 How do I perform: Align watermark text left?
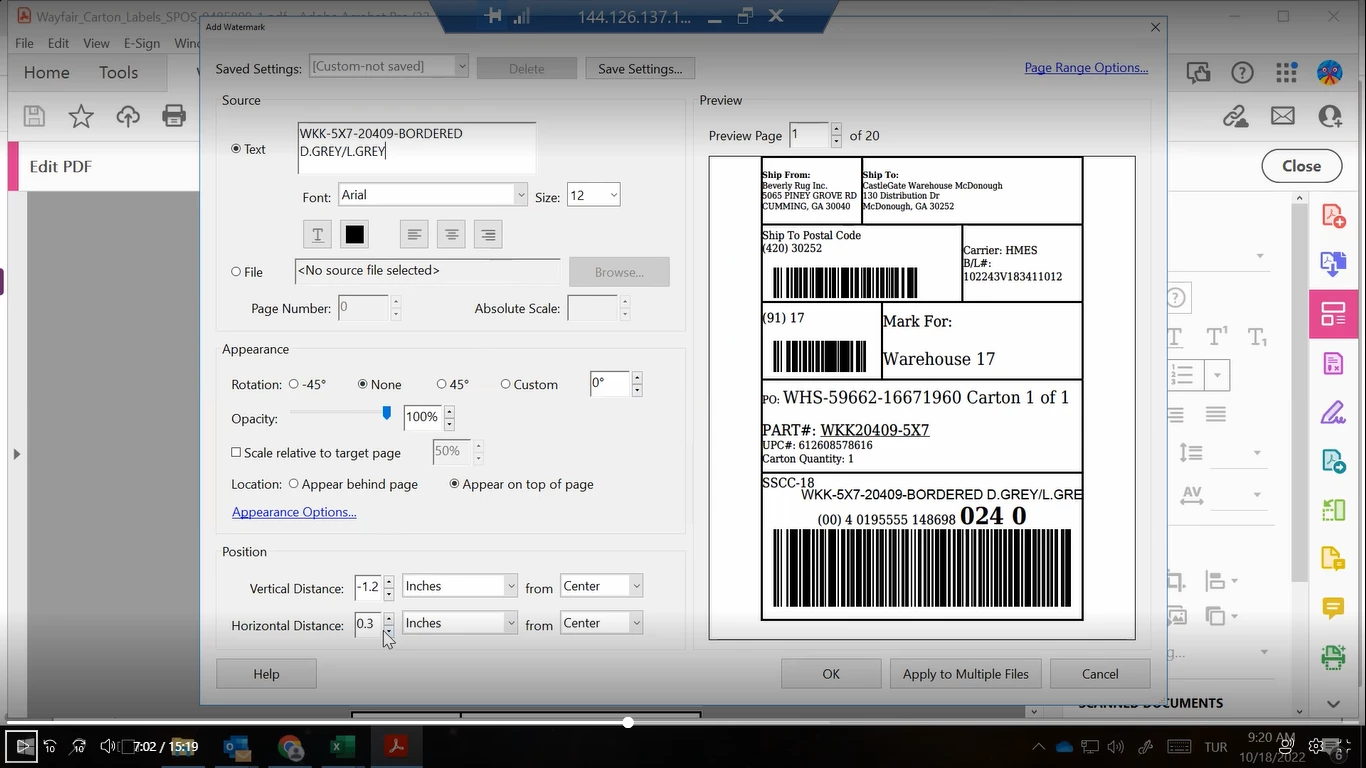tap(414, 234)
